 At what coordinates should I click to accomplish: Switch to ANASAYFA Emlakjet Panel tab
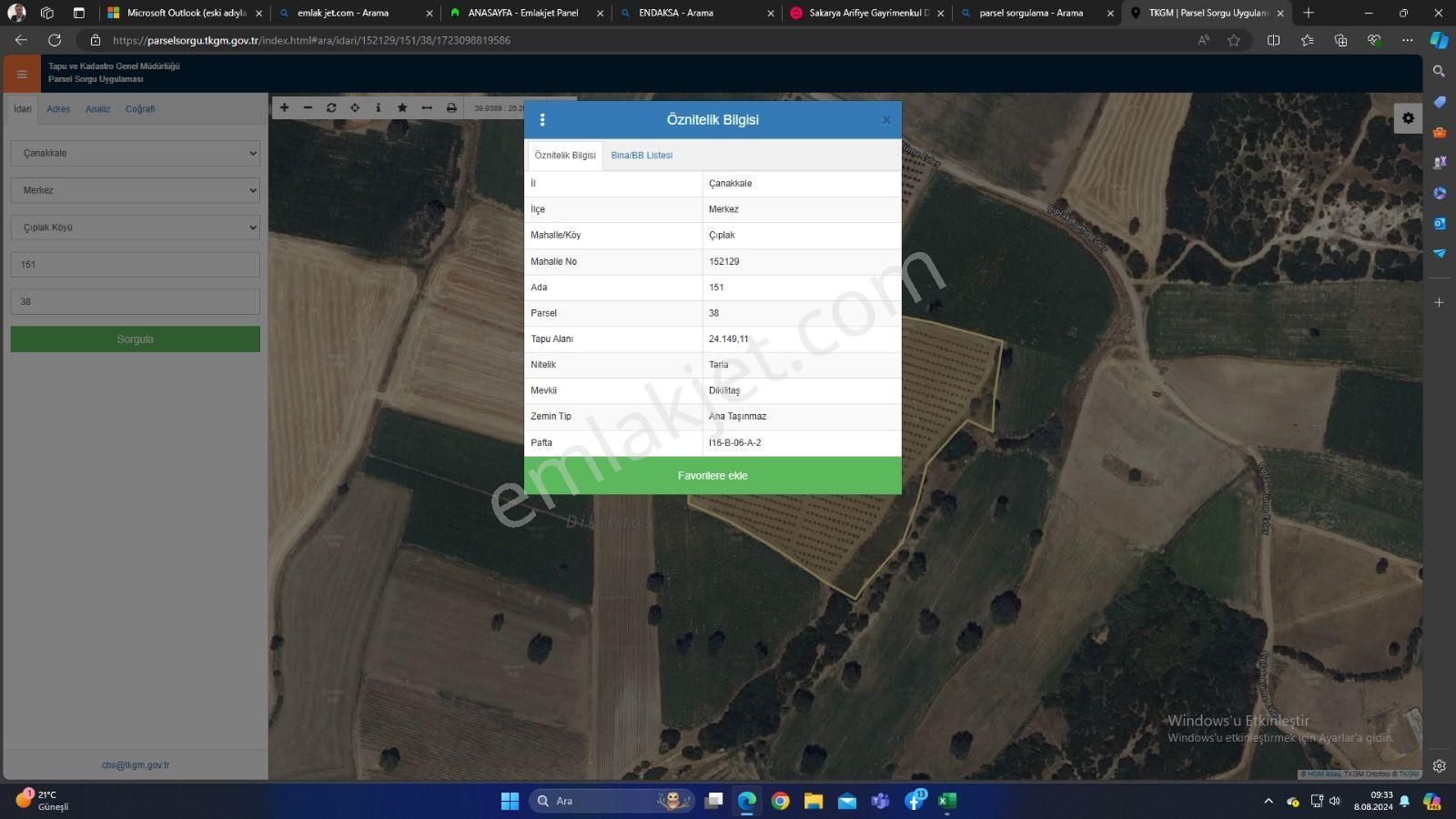(526, 13)
